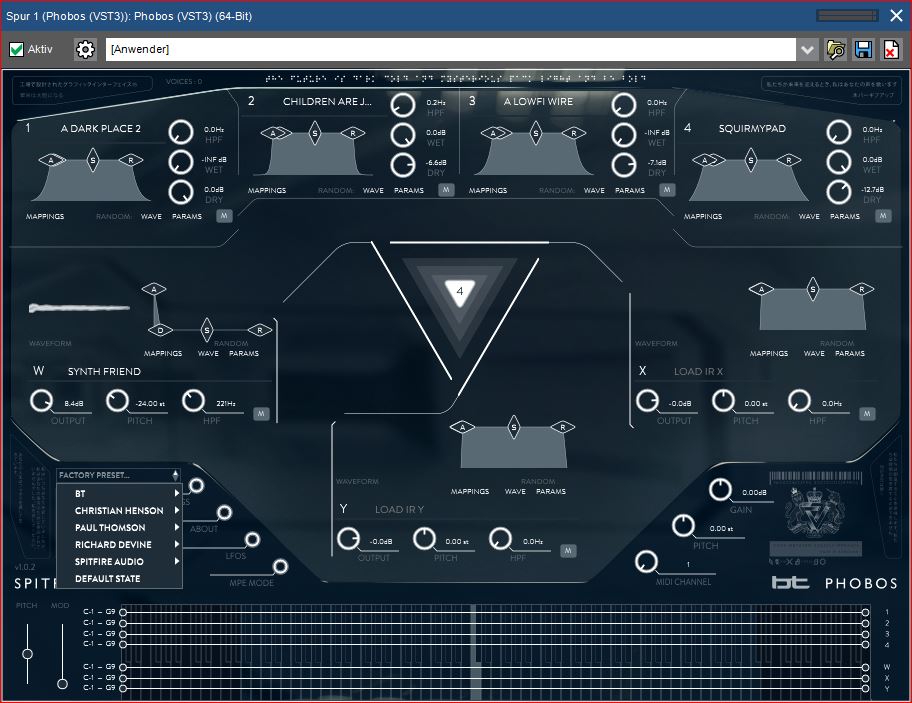Screen dimensions: 912x703
Task: Click MAPPINGS under slot 1
Action: click(45, 216)
